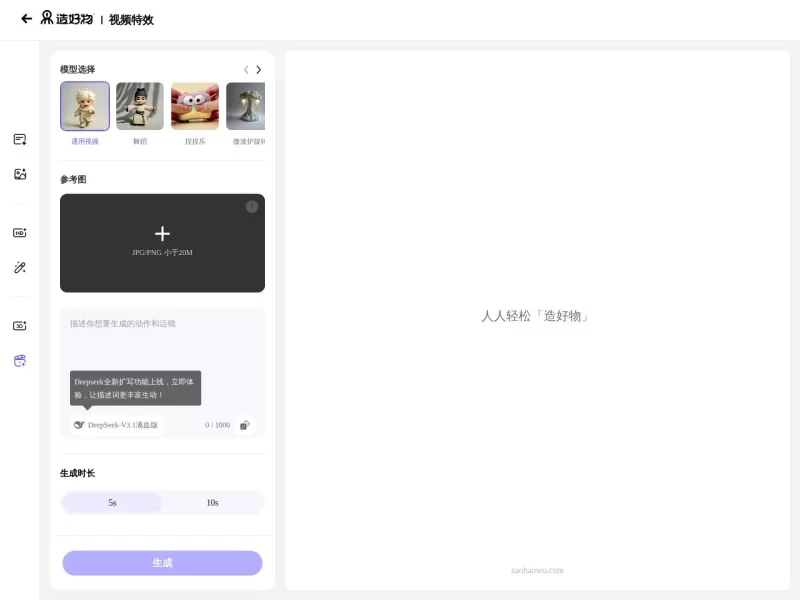Image resolution: width=800 pixels, height=600 pixels.
Task: Select the 舞蹈 dance model
Action: pos(140,105)
